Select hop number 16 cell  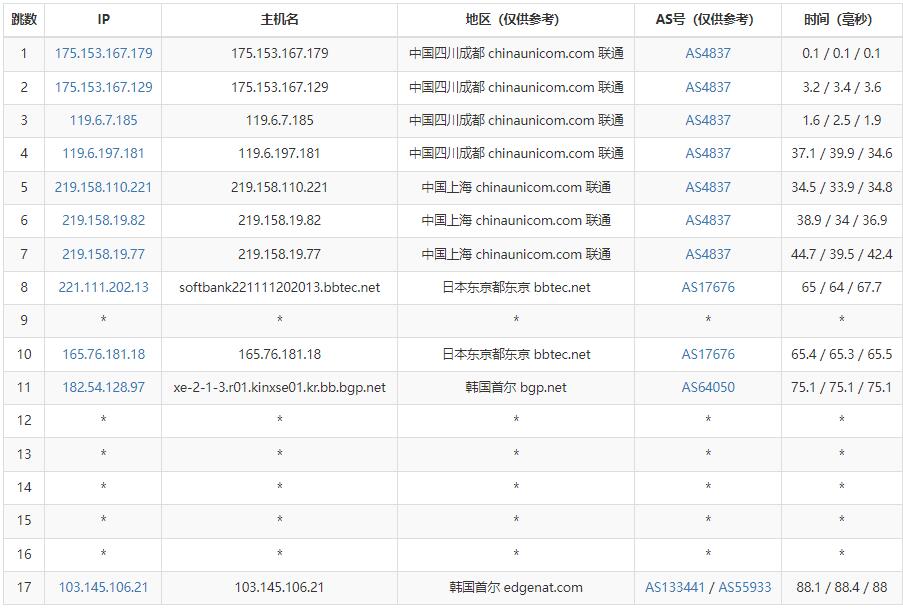24,554
